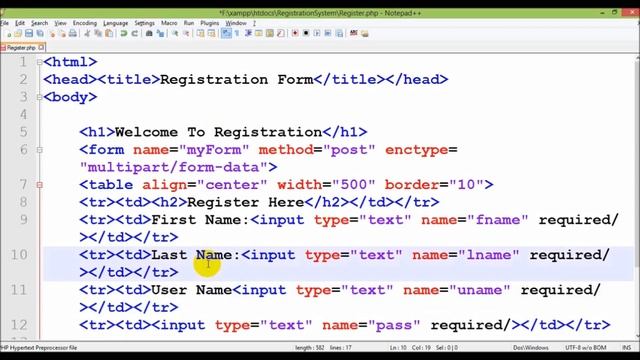Toggle Show All Characters paragraph icon

(x=237, y=33)
